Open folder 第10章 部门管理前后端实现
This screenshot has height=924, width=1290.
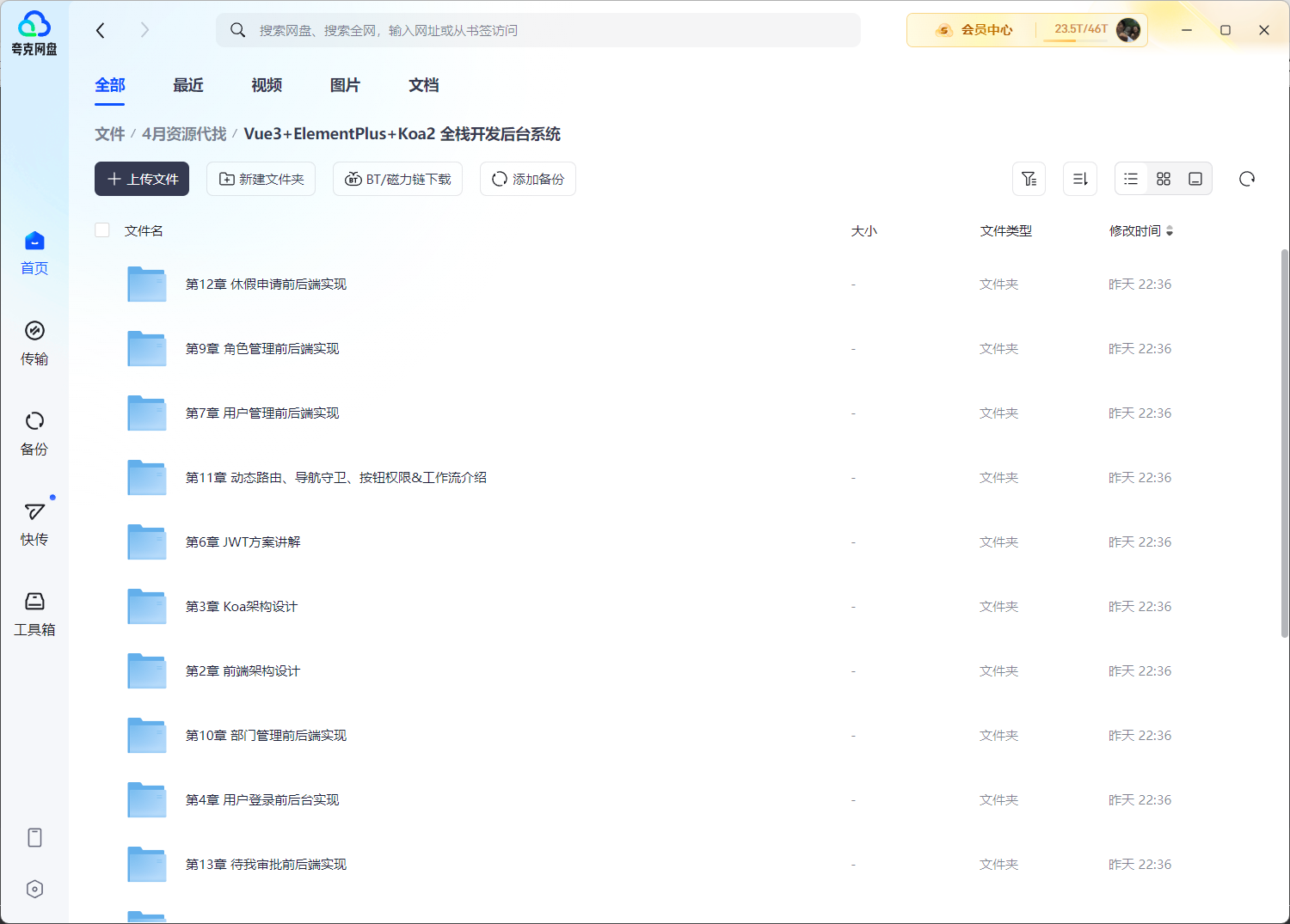[266, 735]
